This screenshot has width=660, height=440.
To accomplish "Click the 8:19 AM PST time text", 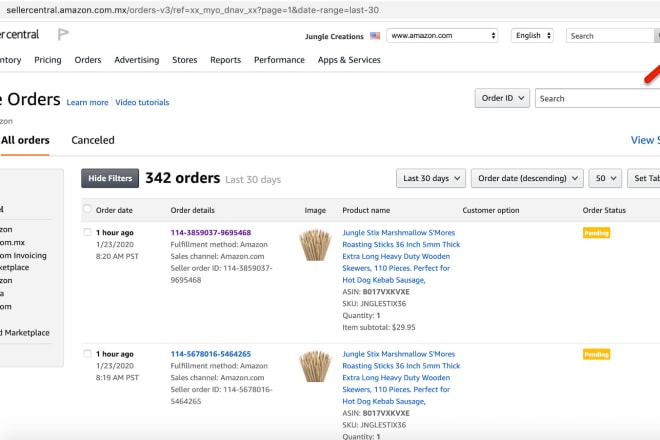I will [x=117, y=378].
